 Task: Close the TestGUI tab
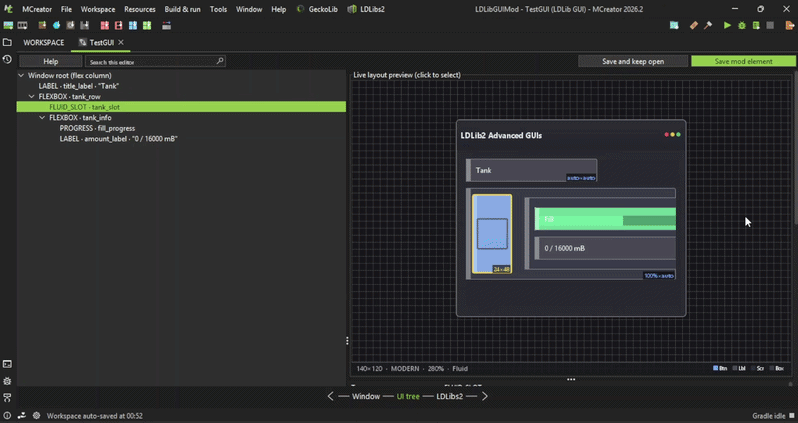point(121,42)
